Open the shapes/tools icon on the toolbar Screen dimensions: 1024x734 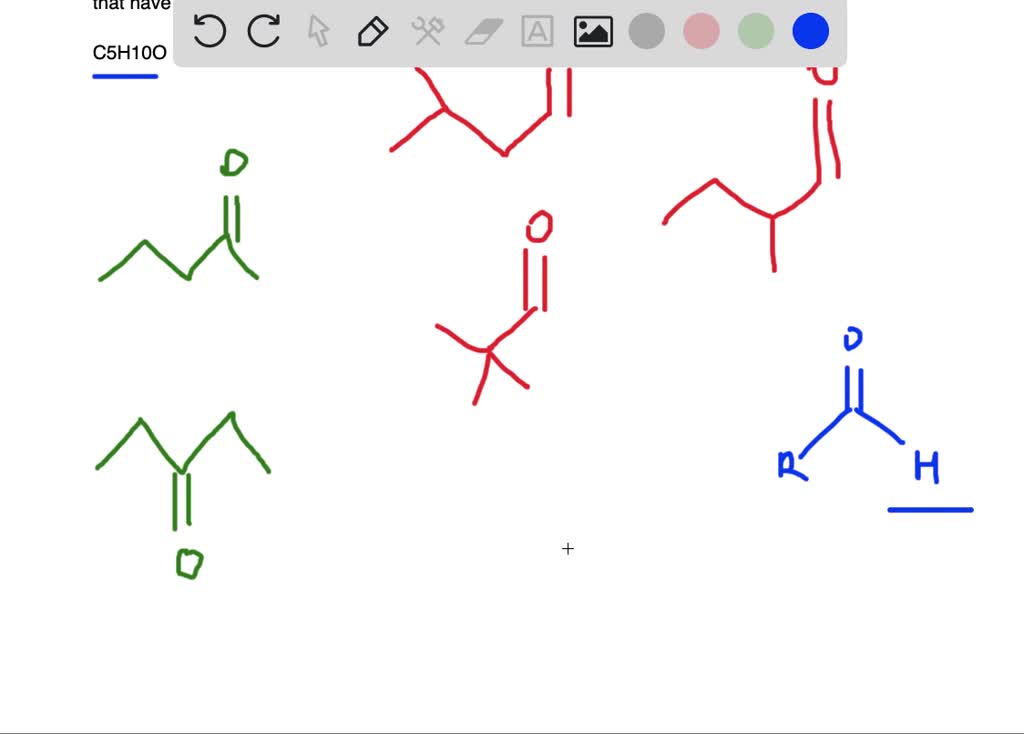point(427,31)
